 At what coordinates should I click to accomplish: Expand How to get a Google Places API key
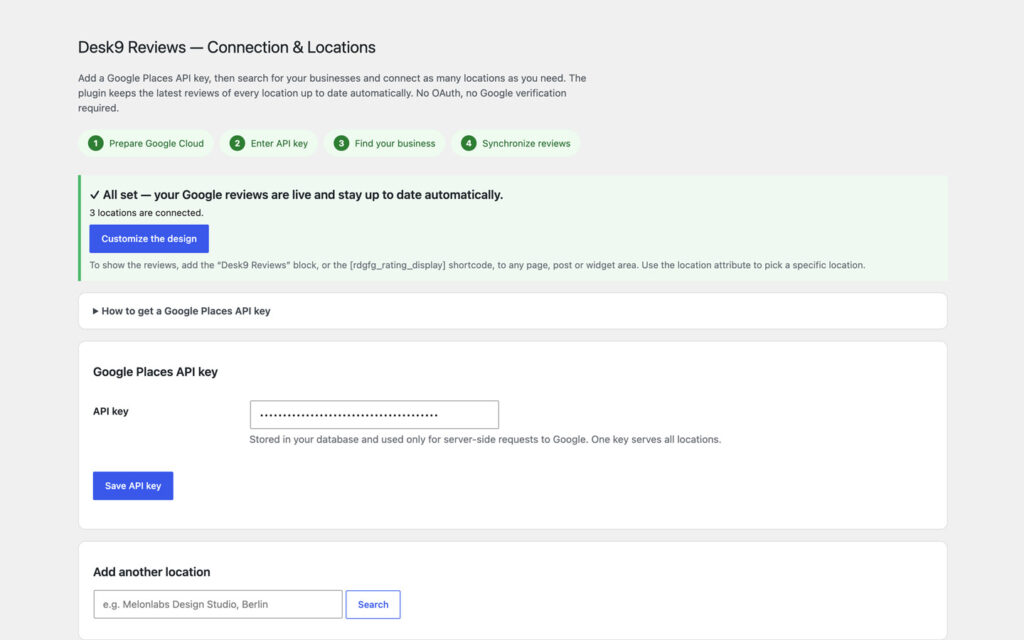[182, 312]
